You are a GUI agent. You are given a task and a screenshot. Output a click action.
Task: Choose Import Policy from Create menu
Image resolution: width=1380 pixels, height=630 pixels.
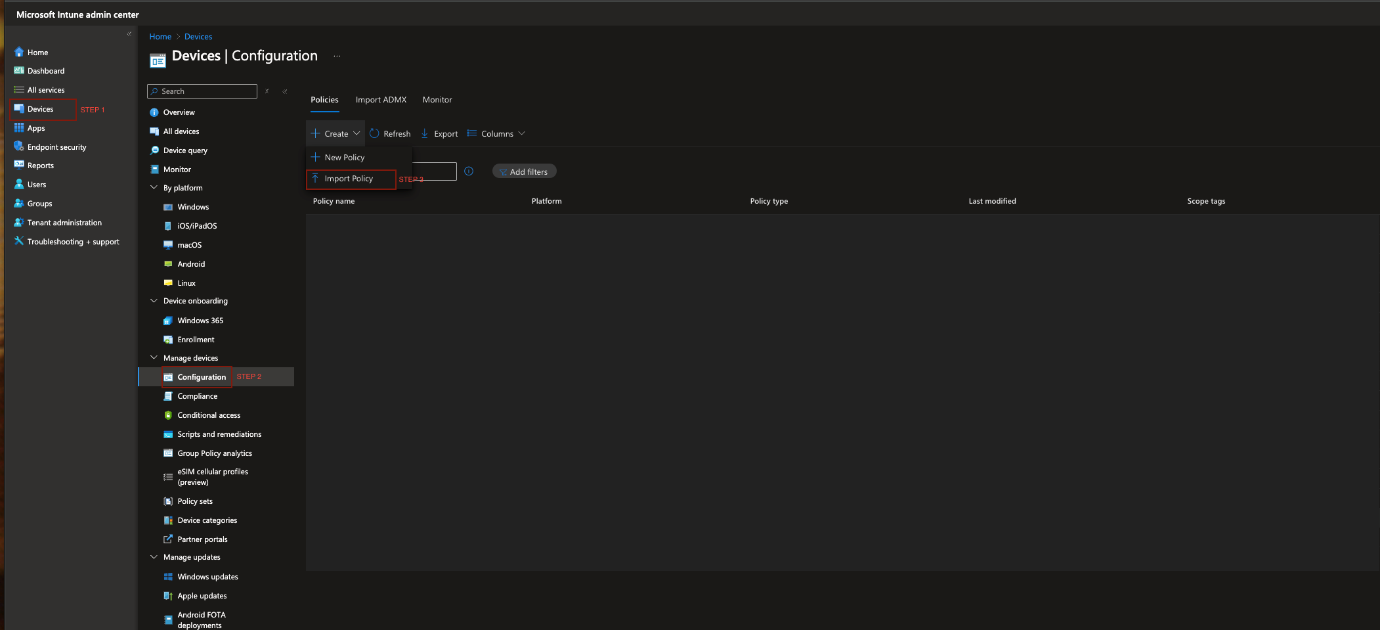[352, 179]
